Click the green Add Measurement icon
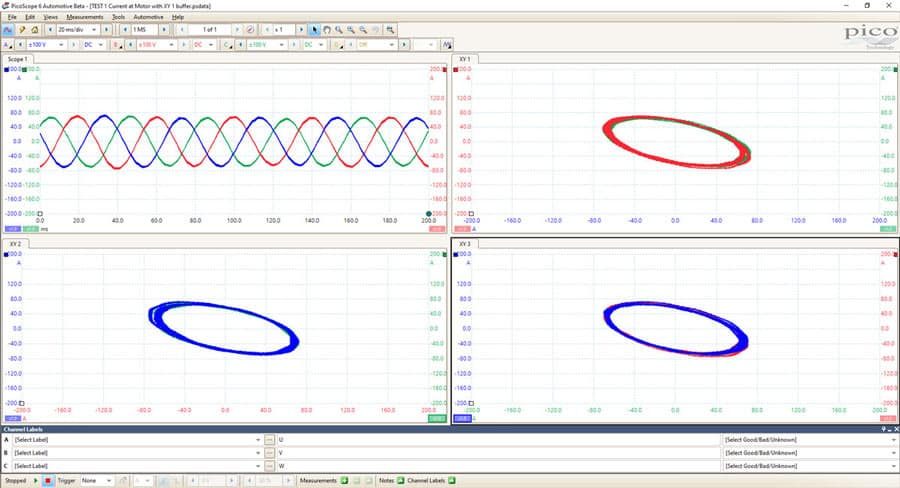900x488 pixels. tap(344, 481)
